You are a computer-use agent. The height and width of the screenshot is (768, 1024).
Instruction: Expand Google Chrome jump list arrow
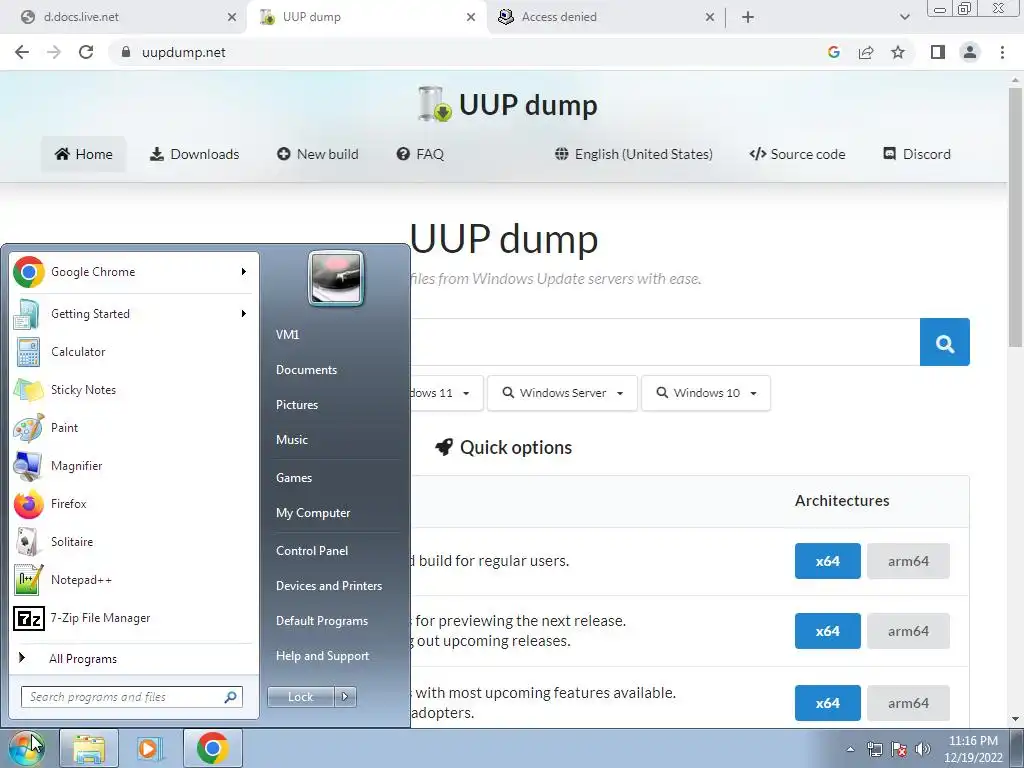pyautogui.click(x=244, y=272)
